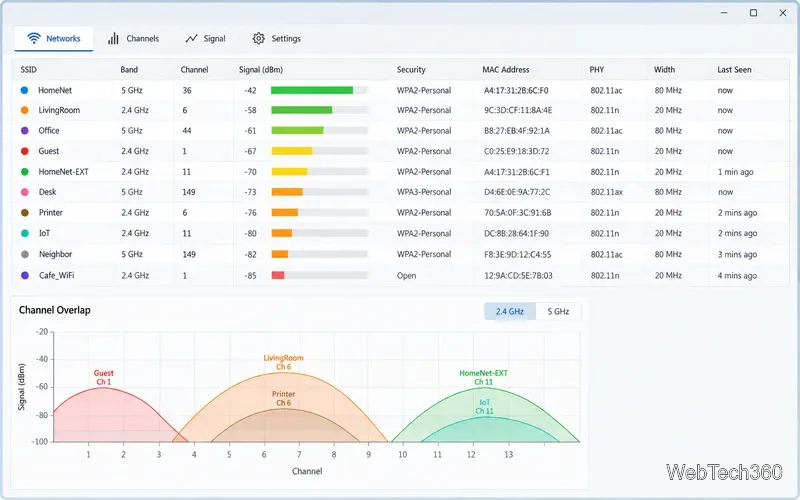800x500 pixels.
Task: Click the HomeNet signal strength bar
Action: click(x=319, y=90)
